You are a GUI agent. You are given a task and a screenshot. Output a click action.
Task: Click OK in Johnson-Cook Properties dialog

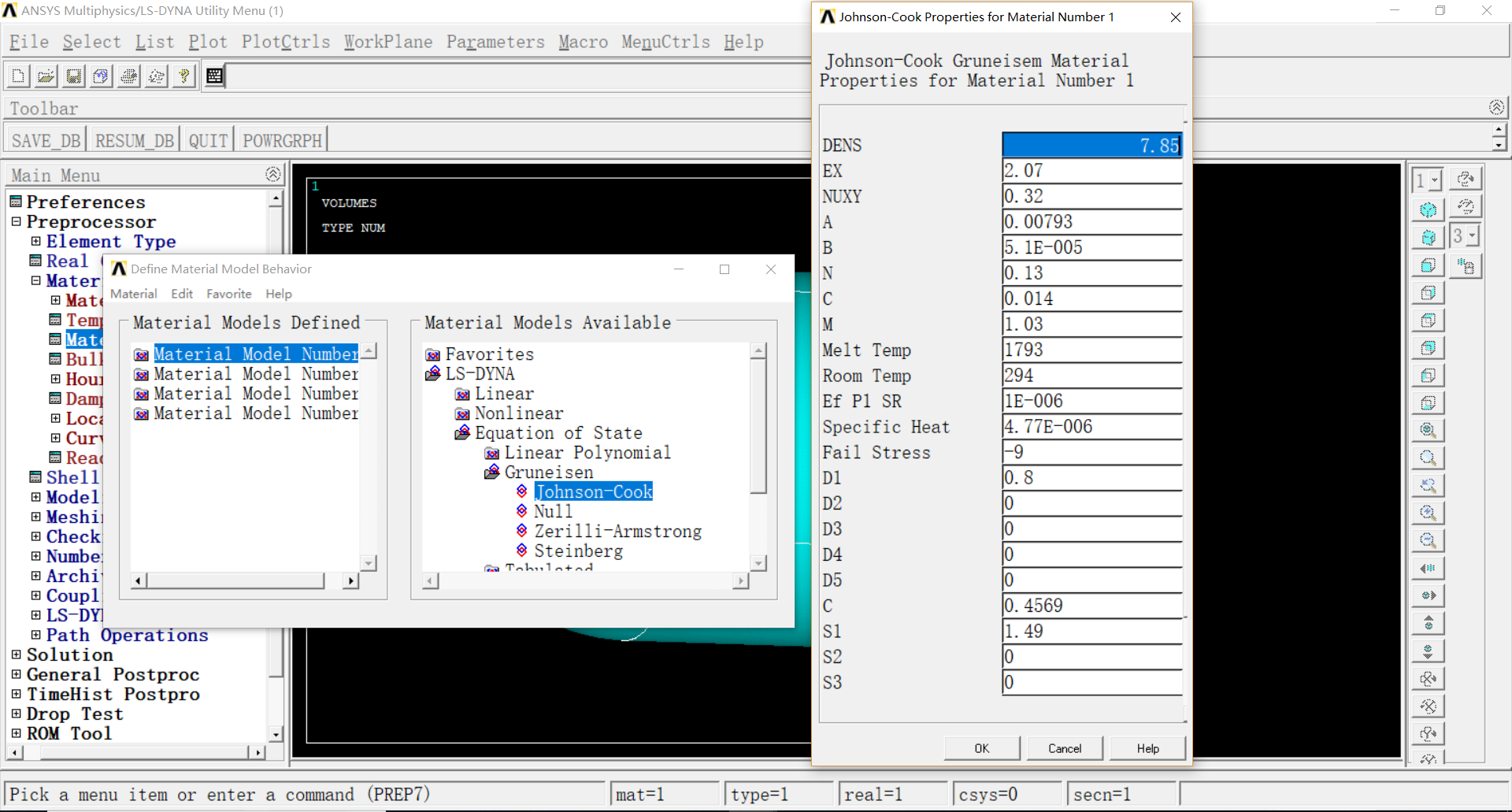click(x=981, y=748)
